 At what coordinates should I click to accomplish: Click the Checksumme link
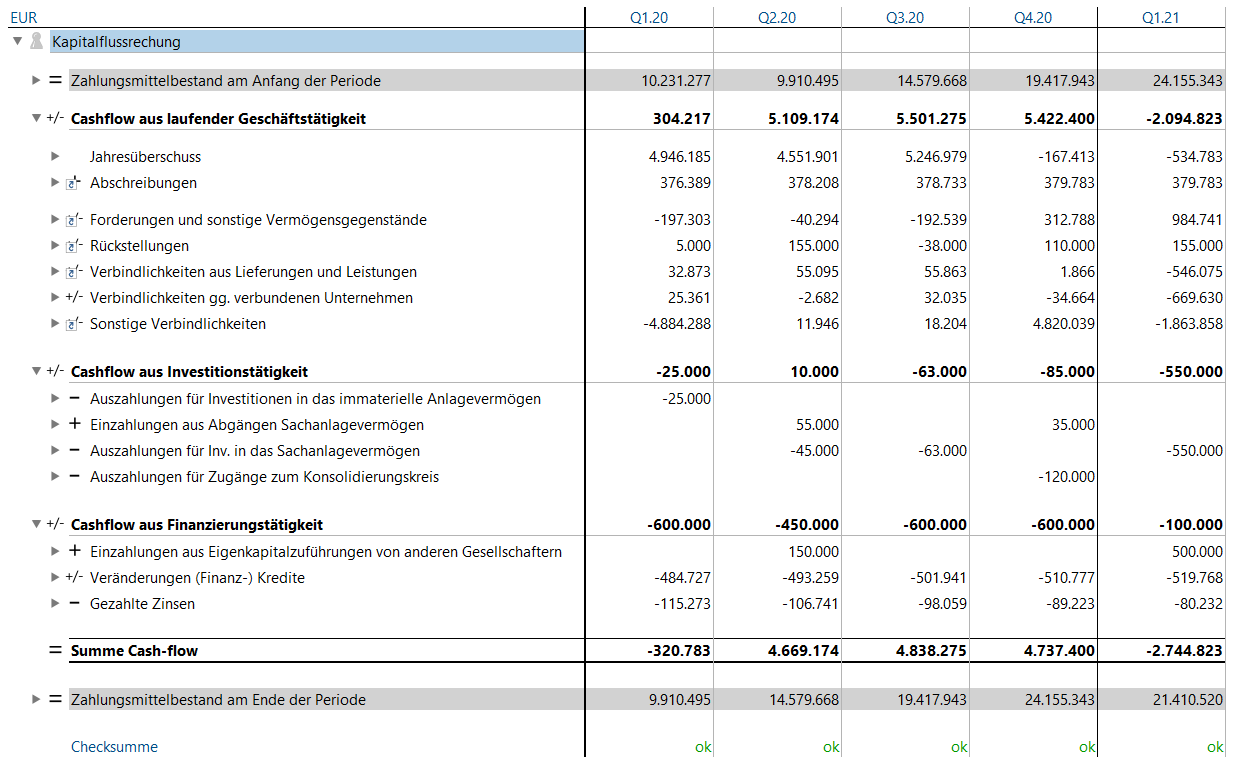click(x=114, y=746)
